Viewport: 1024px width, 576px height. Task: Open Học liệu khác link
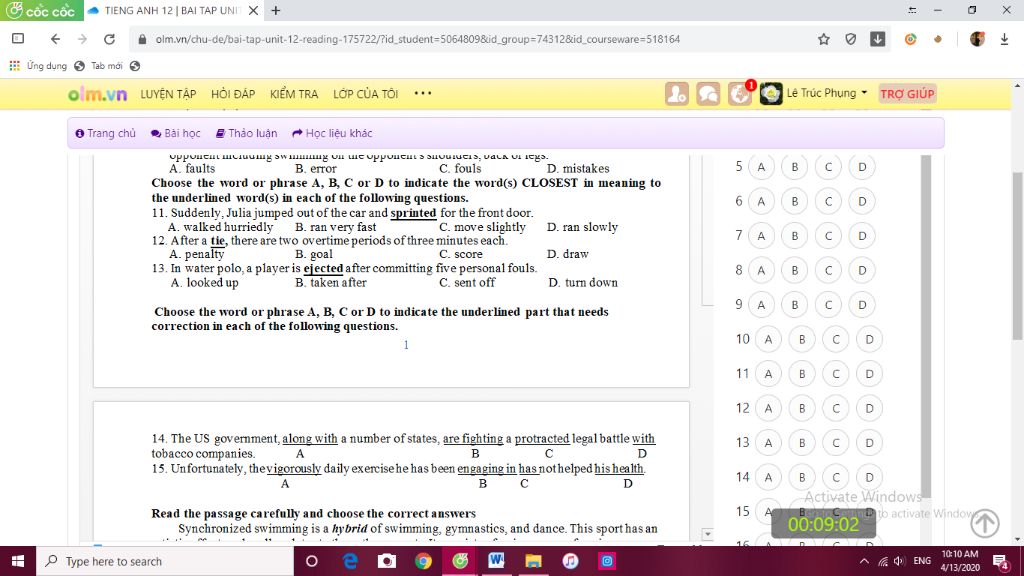[332, 133]
